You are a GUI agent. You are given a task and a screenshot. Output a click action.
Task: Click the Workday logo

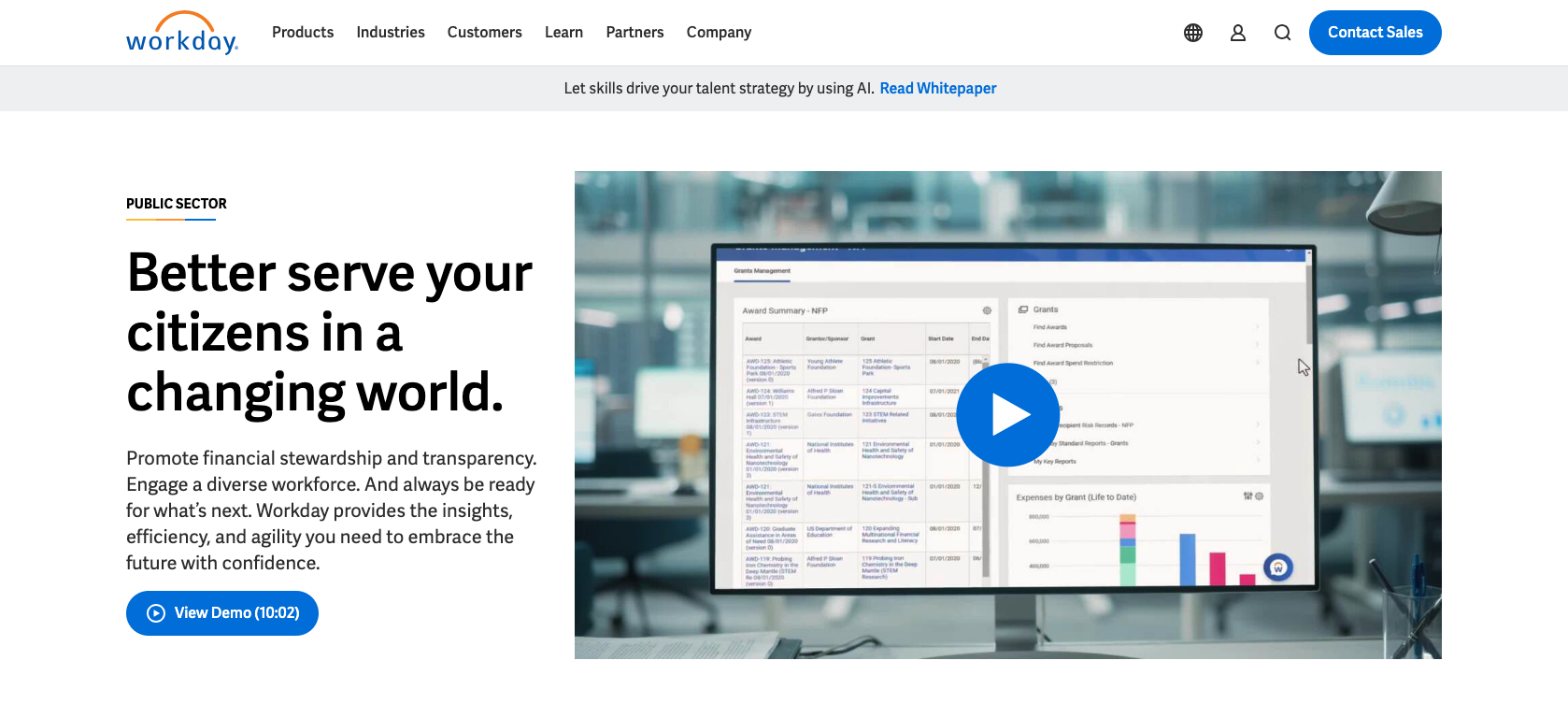182,33
